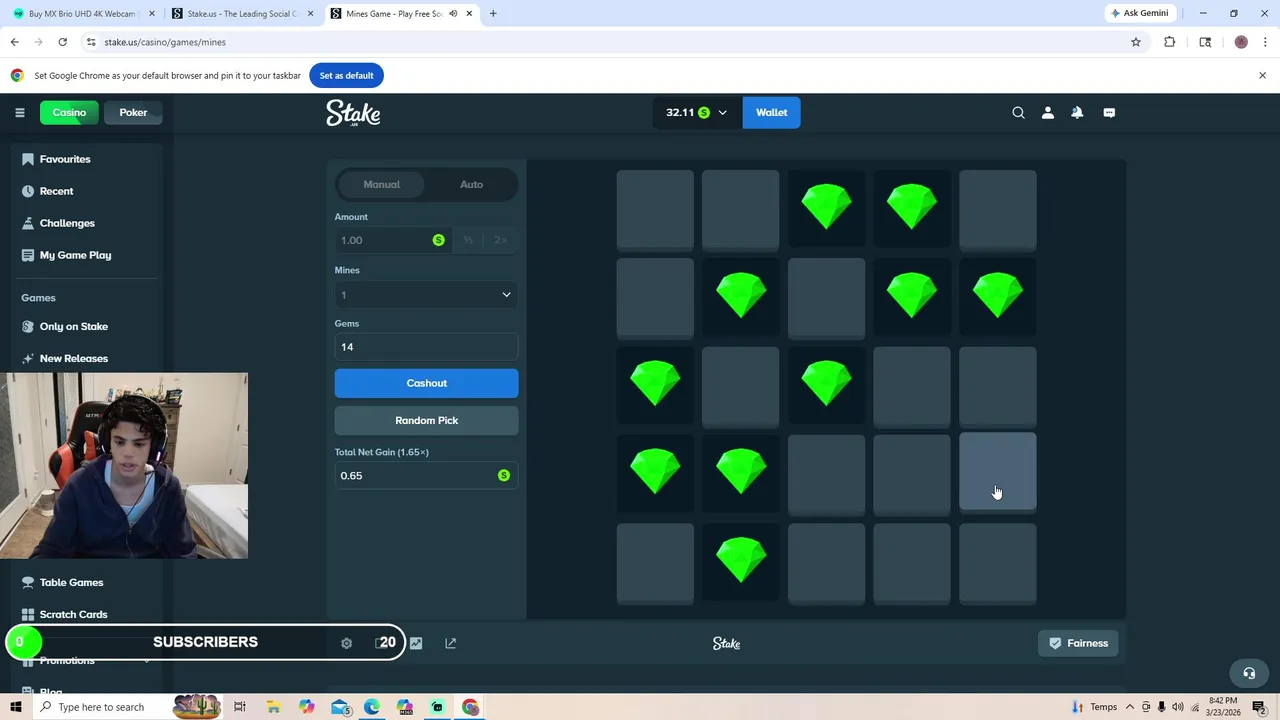Dismiss the default browser notification bar
Viewport: 1280px width, 720px height.
pyautogui.click(x=1262, y=75)
